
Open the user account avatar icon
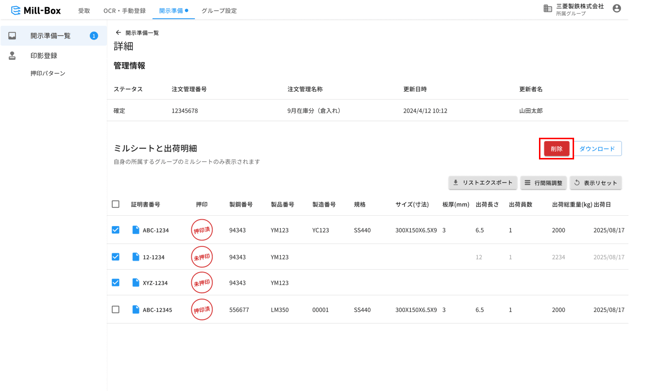pyautogui.click(x=617, y=9)
